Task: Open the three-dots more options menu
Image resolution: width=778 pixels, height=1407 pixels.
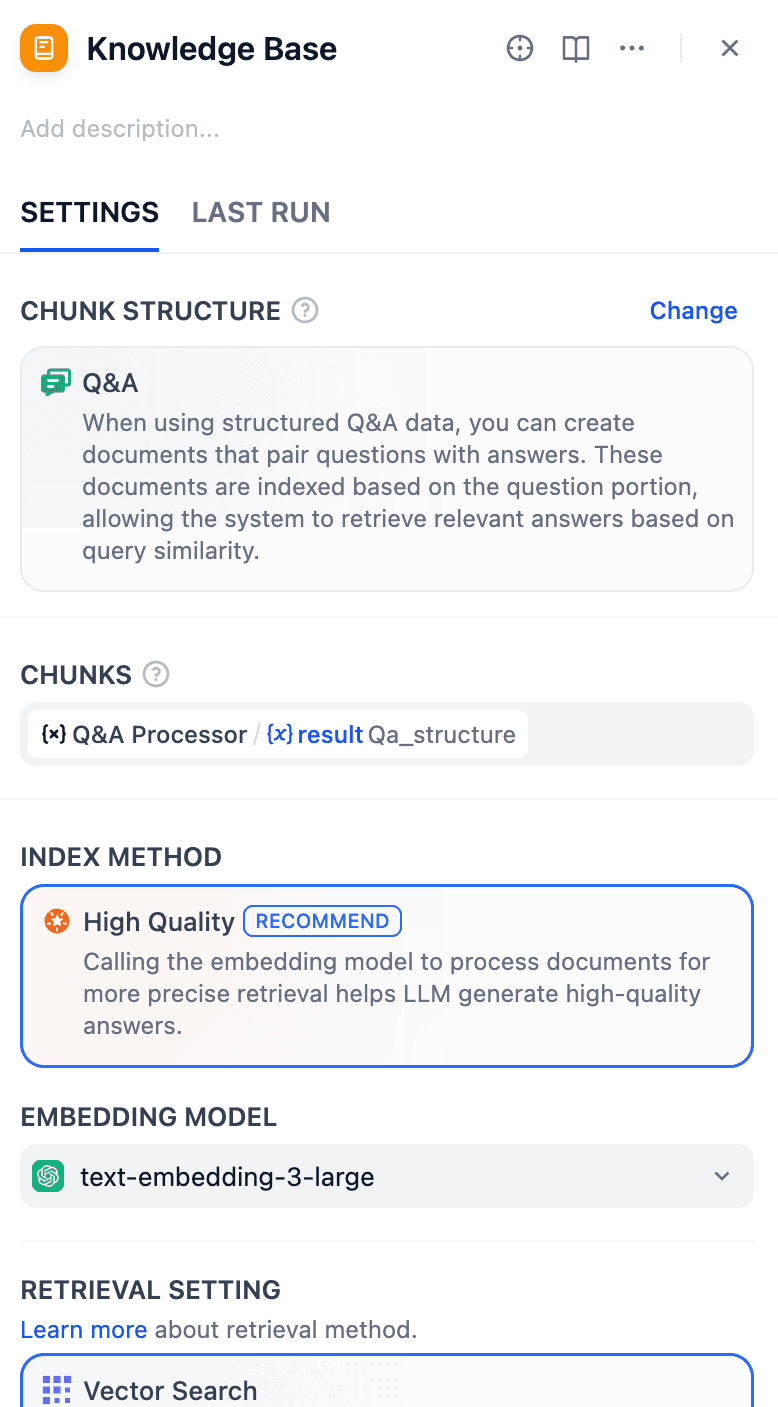Action: pyautogui.click(x=632, y=48)
